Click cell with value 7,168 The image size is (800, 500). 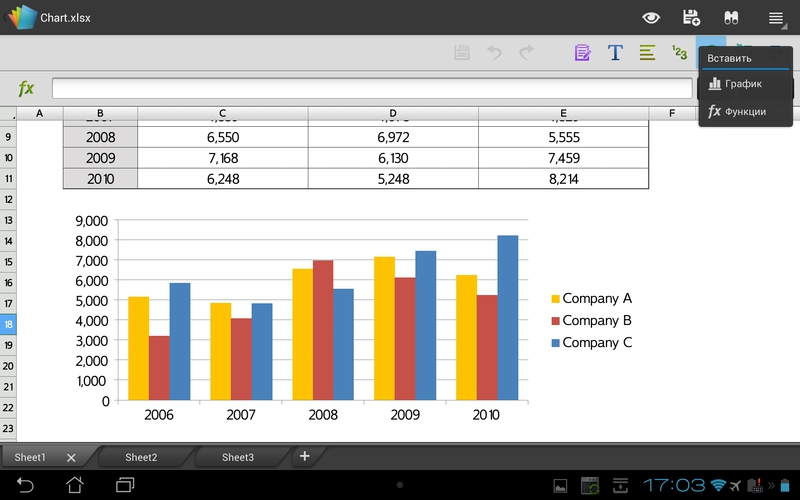tap(223, 158)
